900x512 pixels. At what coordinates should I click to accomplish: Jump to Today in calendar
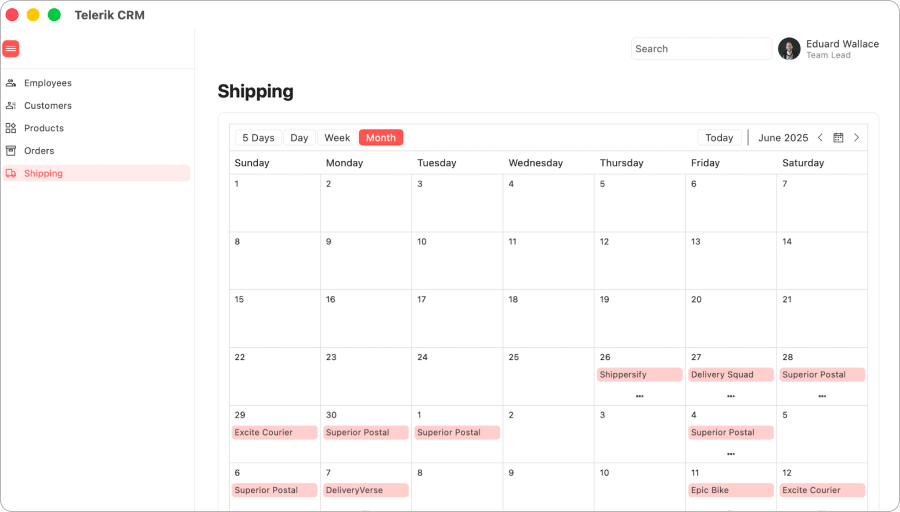pyautogui.click(x=719, y=138)
